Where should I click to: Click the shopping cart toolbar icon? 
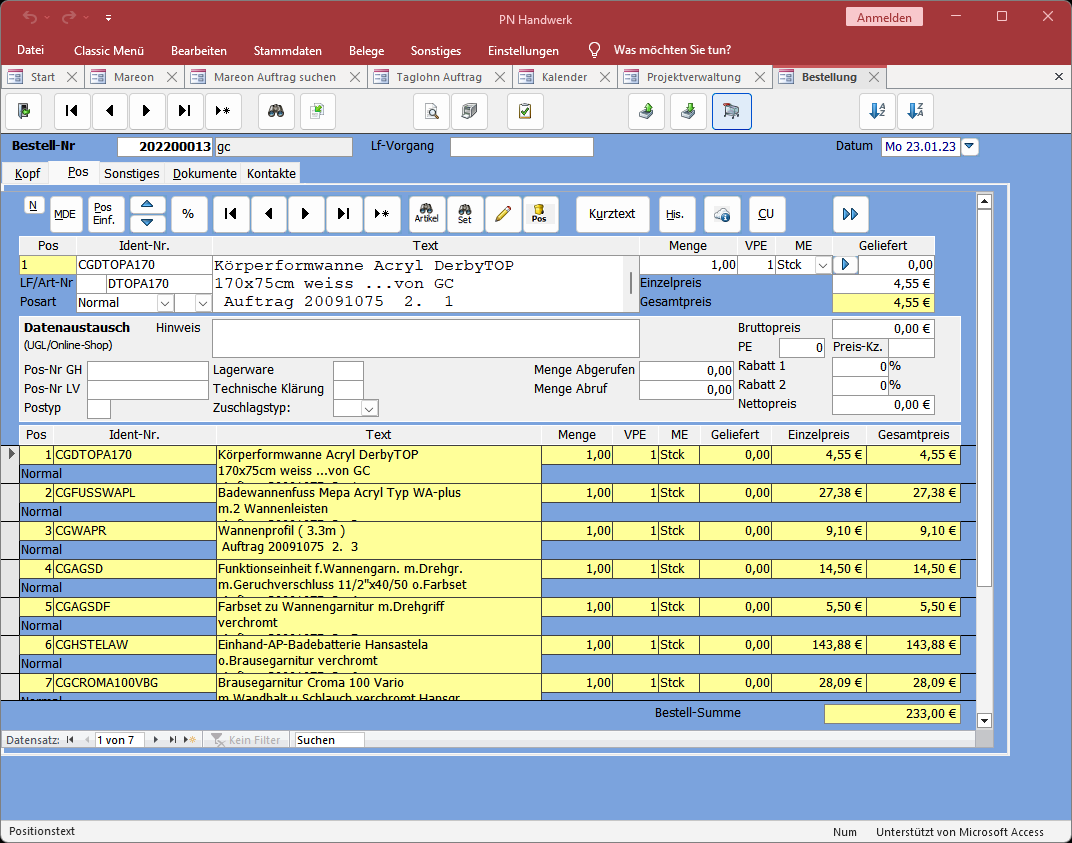click(731, 111)
